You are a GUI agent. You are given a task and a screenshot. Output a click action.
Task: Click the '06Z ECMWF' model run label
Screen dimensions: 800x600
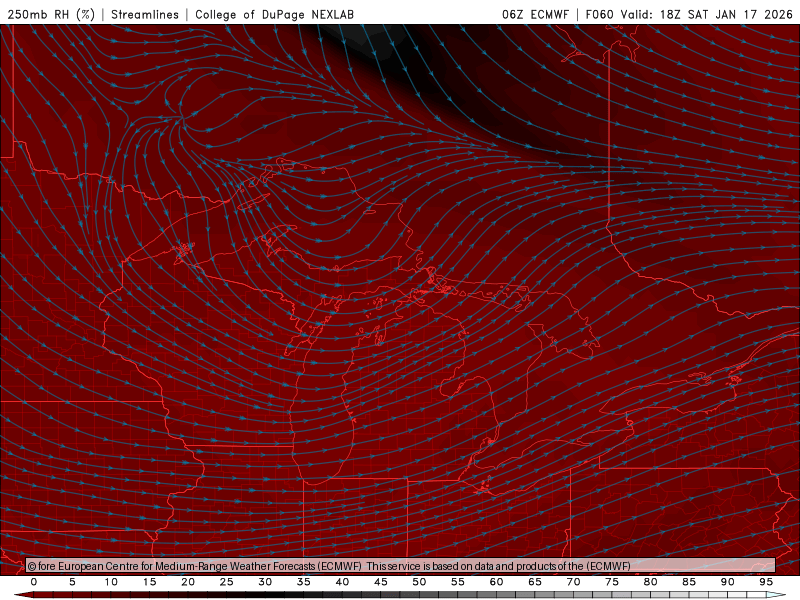pyautogui.click(x=535, y=14)
